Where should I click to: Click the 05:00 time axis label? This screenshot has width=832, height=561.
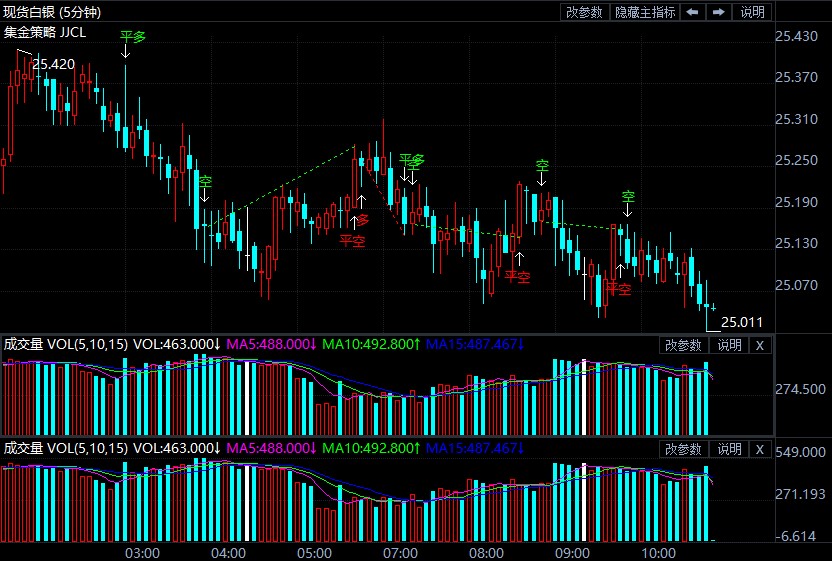(x=314, y=553)
